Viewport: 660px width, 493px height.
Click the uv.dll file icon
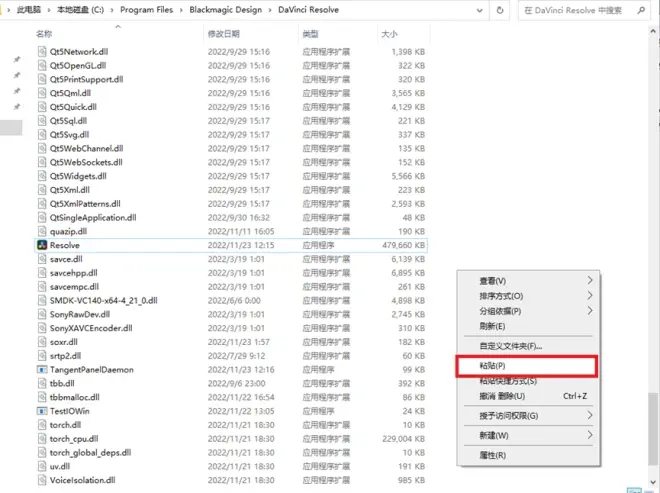[x=42, y=466]
